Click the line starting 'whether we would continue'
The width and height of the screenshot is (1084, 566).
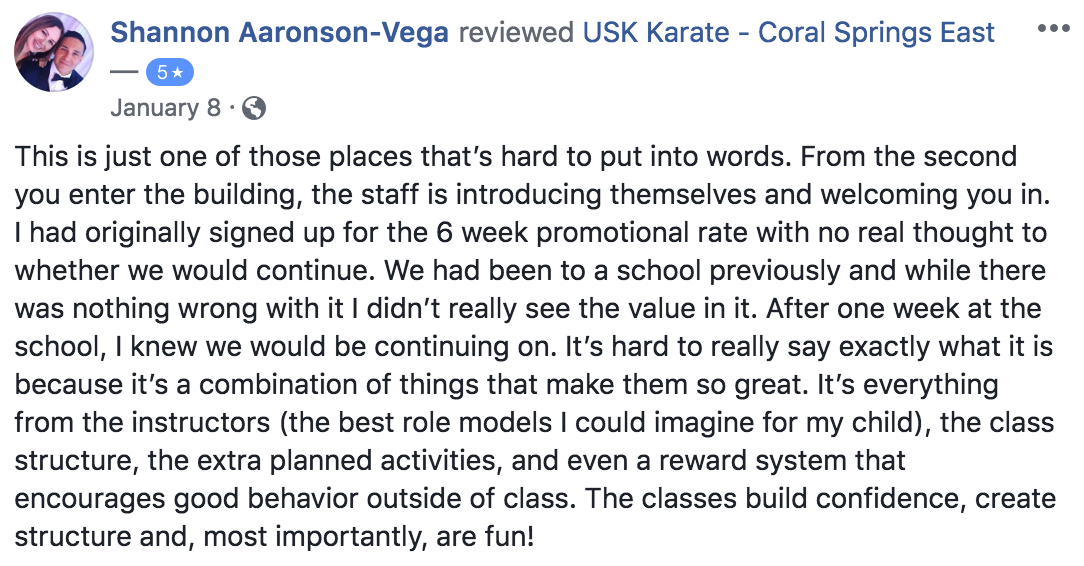(530, 271)
